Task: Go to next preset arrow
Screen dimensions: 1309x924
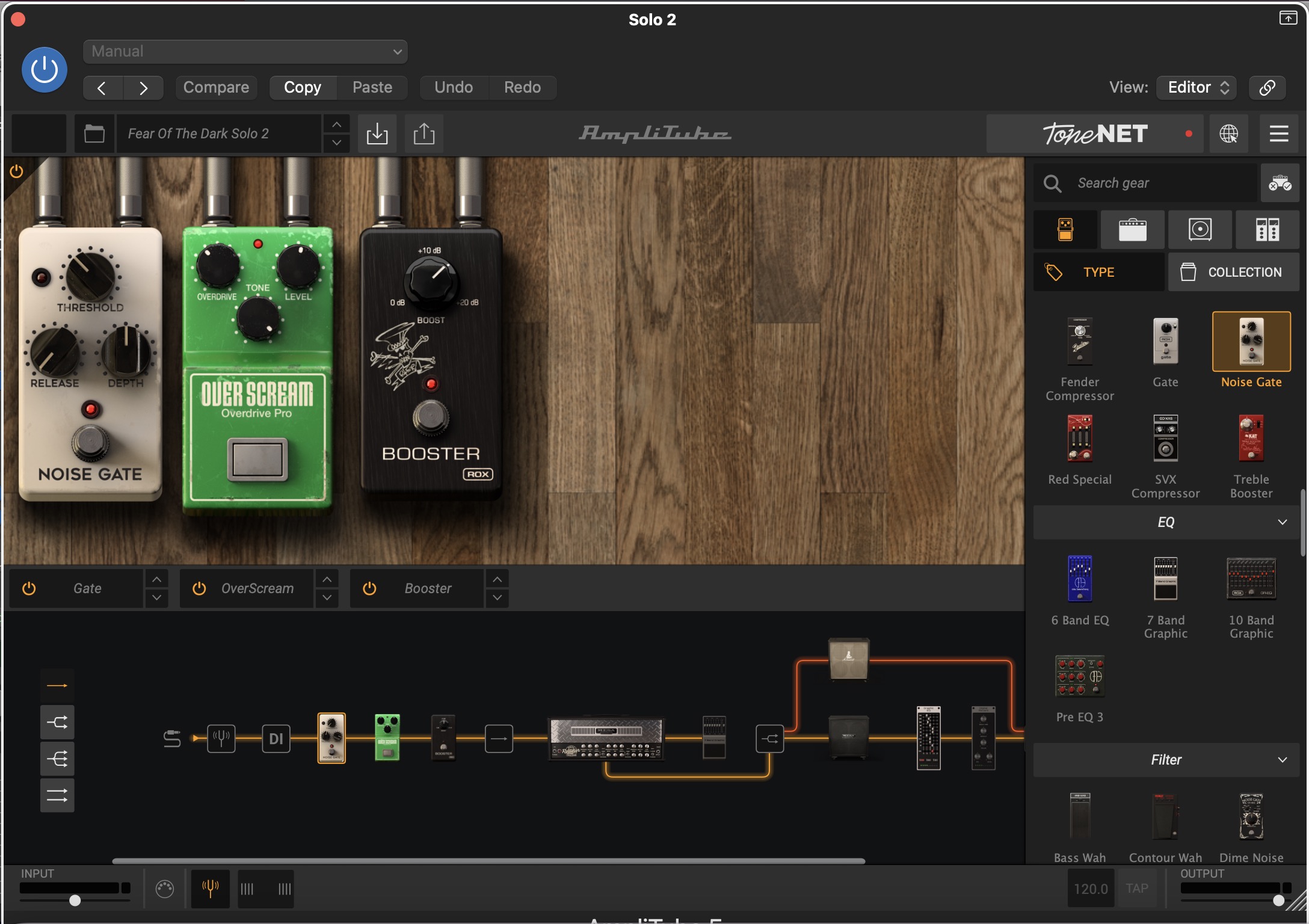Action: coord(143,88)
